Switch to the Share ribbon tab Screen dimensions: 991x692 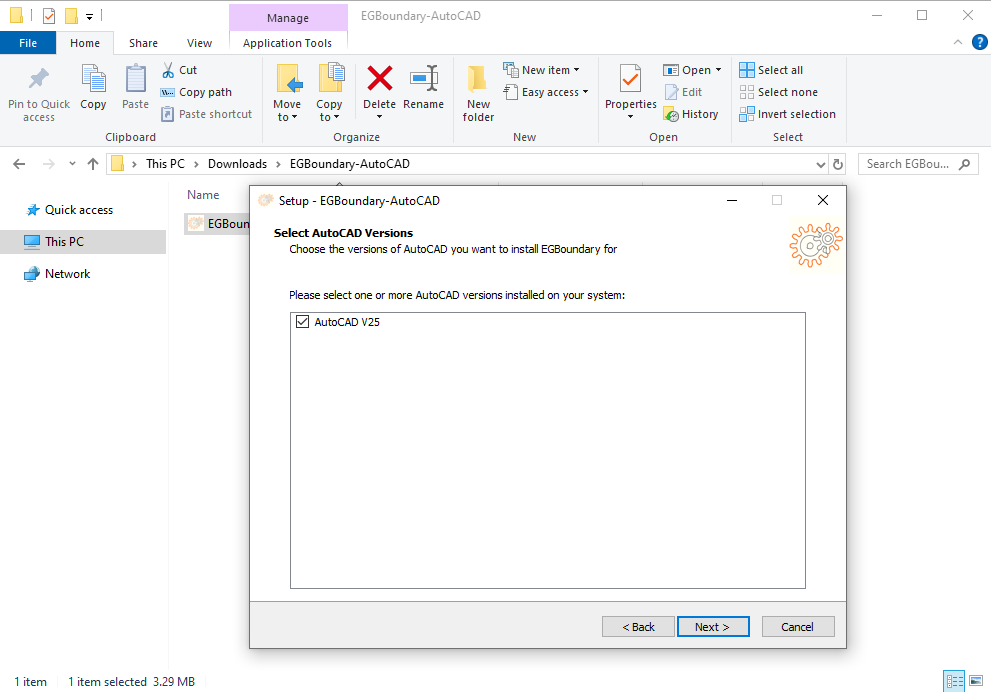click(x=143, y=43)
